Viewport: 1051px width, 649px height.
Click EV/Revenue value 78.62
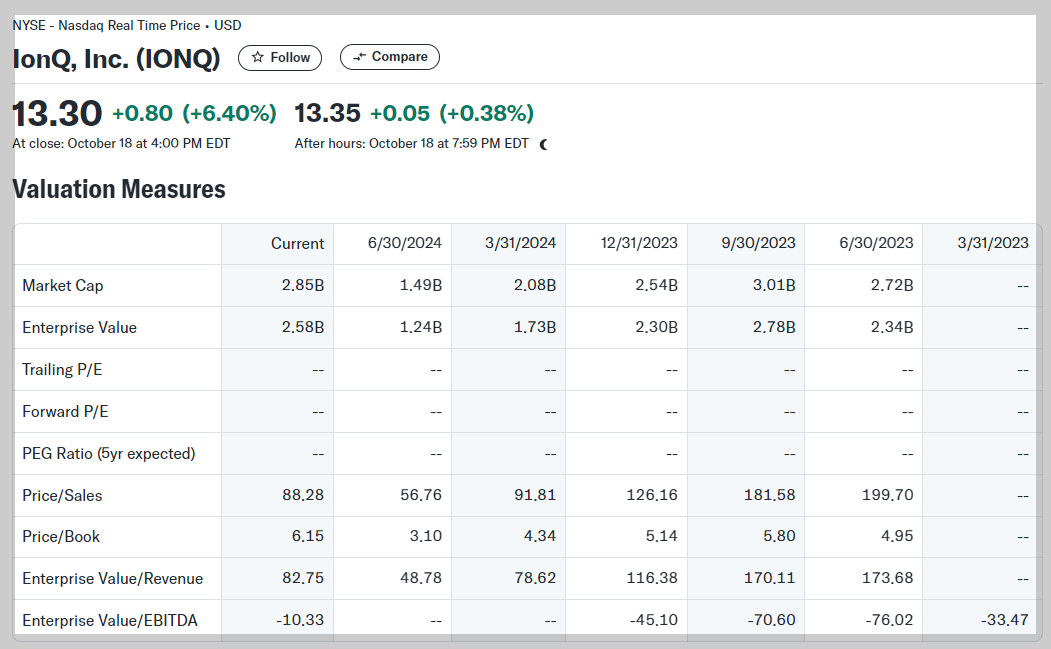click(x=535, y=578)
